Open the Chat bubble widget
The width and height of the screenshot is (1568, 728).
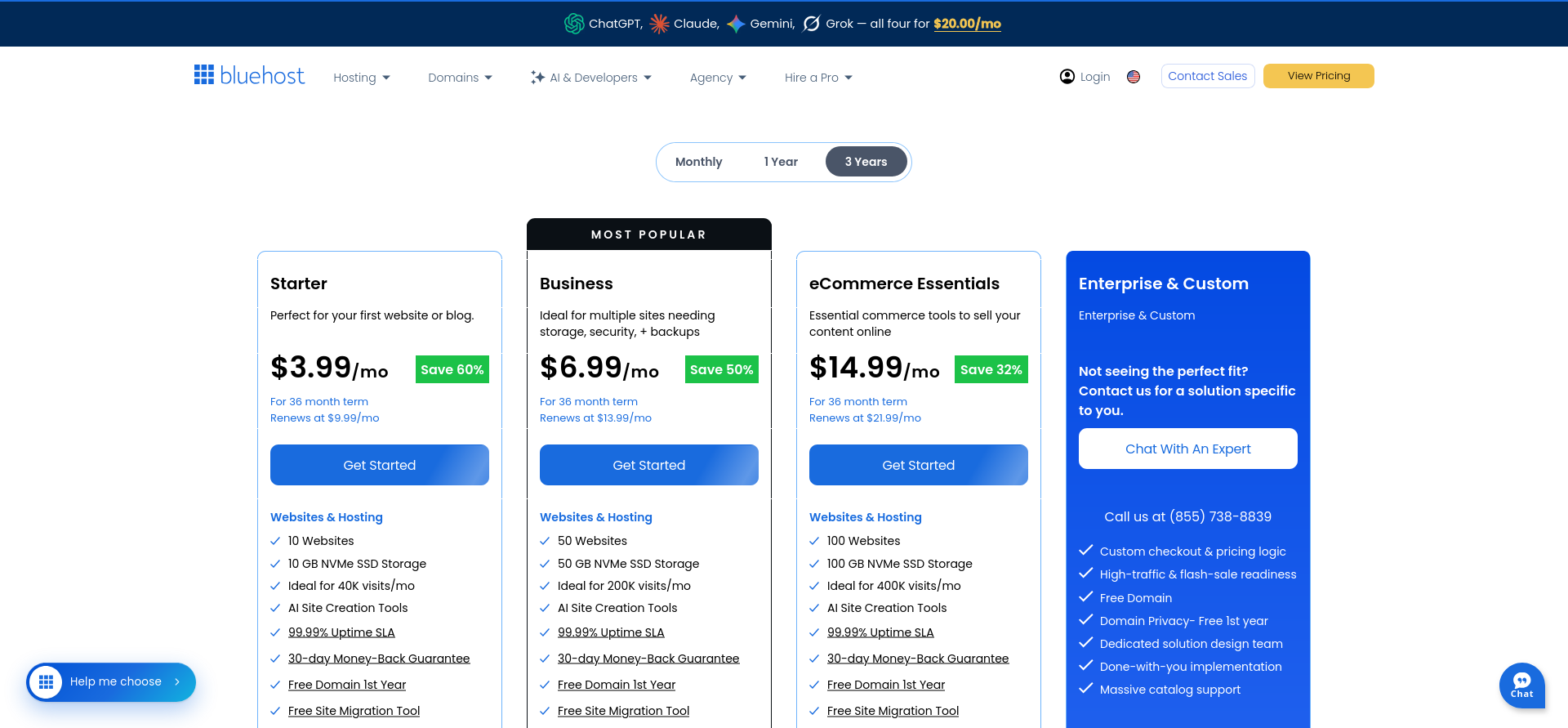click(1521, 686)
